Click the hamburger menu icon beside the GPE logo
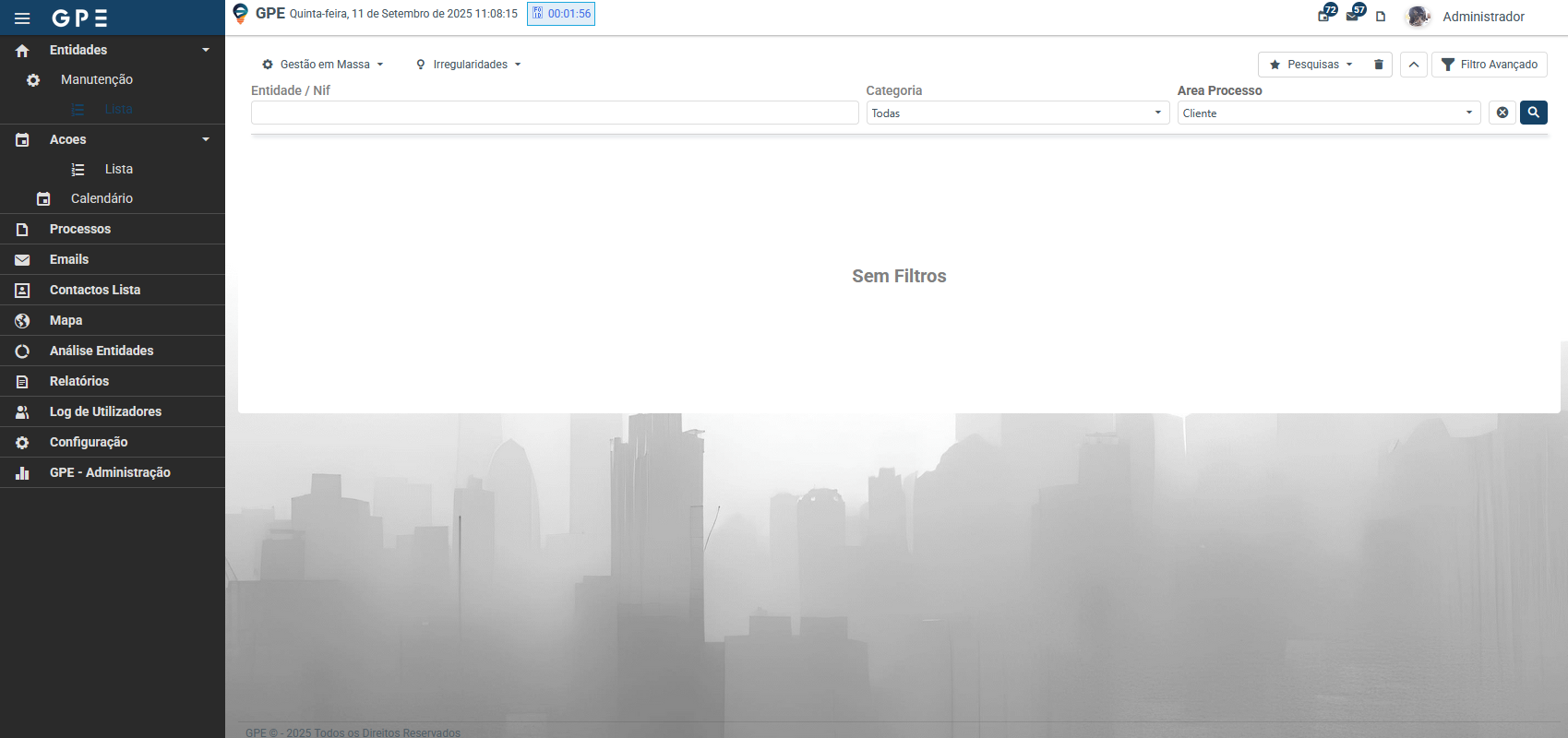Screen dimensions: 1568x738 [x=22, y=18]
